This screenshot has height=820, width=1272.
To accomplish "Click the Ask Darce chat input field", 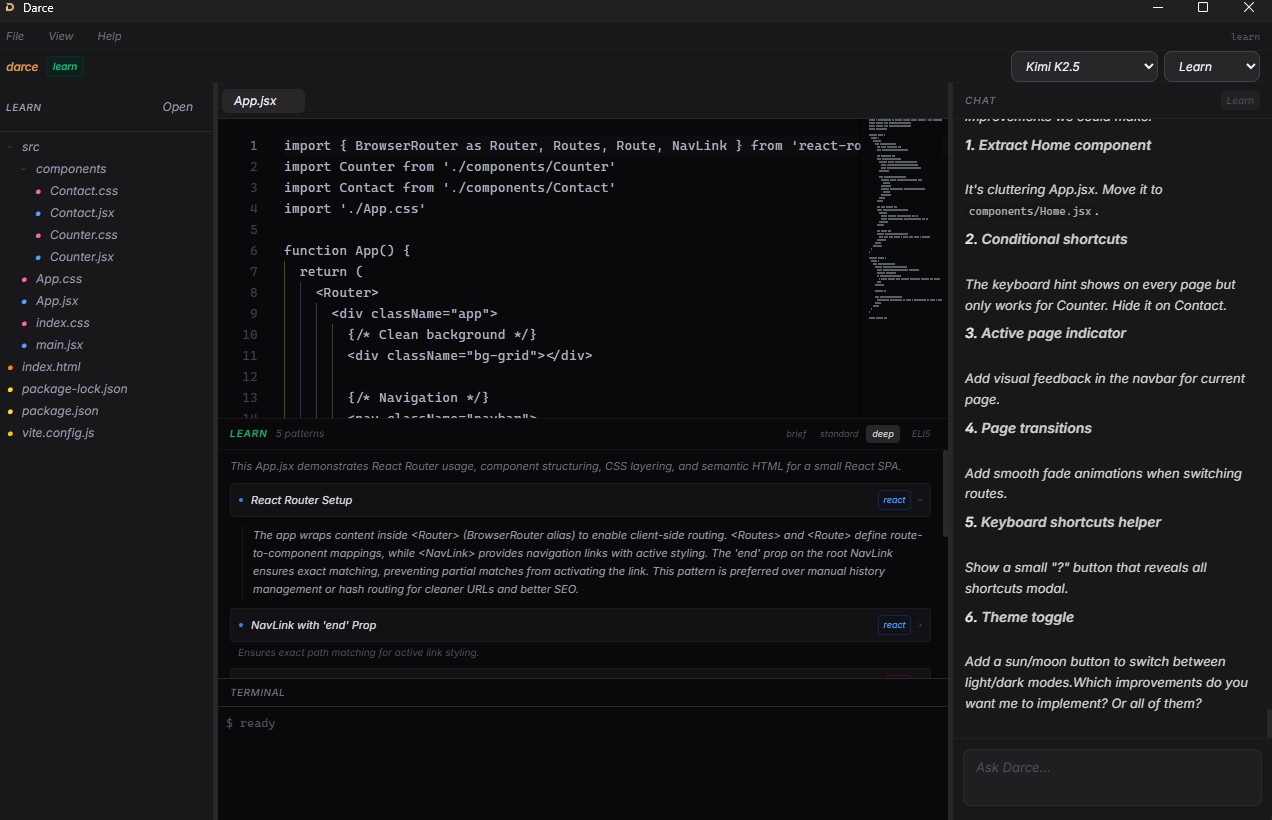I will (x=1110, y=777).
